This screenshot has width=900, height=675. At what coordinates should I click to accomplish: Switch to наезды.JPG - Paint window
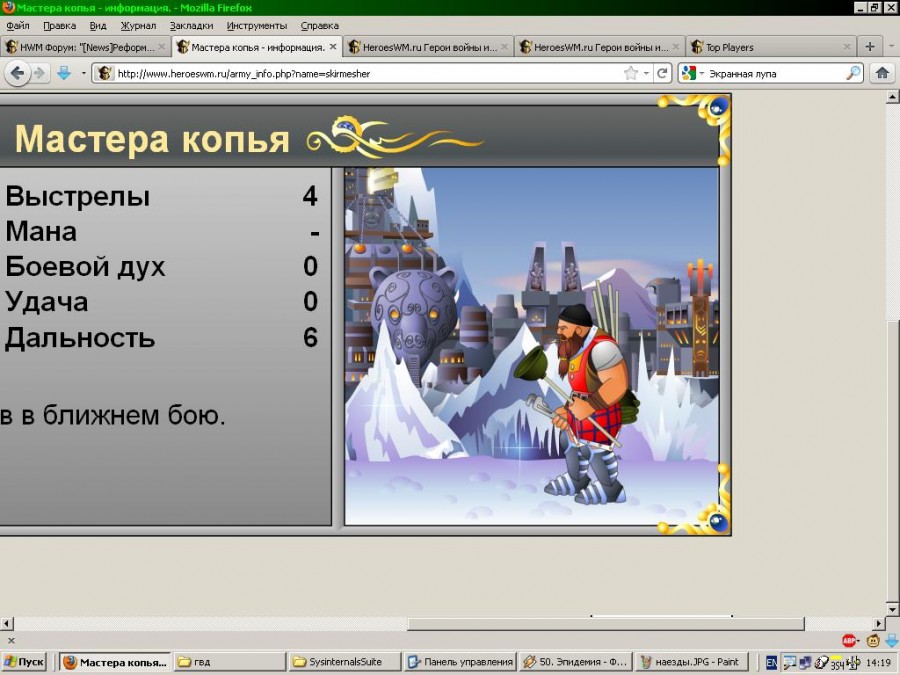pyautogui.click(x=690, y=662)
